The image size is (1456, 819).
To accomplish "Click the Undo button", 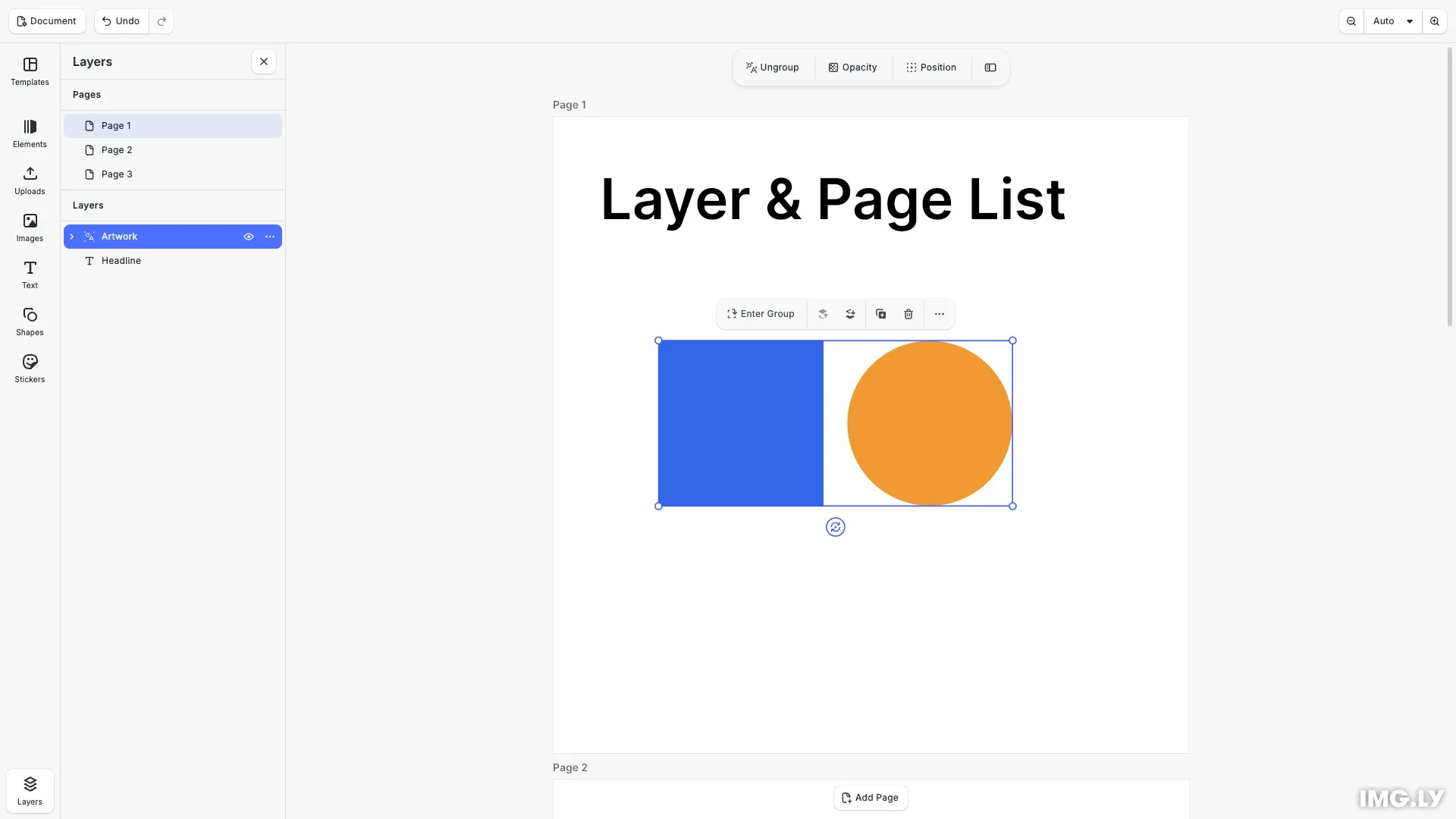I will point(121,21).
